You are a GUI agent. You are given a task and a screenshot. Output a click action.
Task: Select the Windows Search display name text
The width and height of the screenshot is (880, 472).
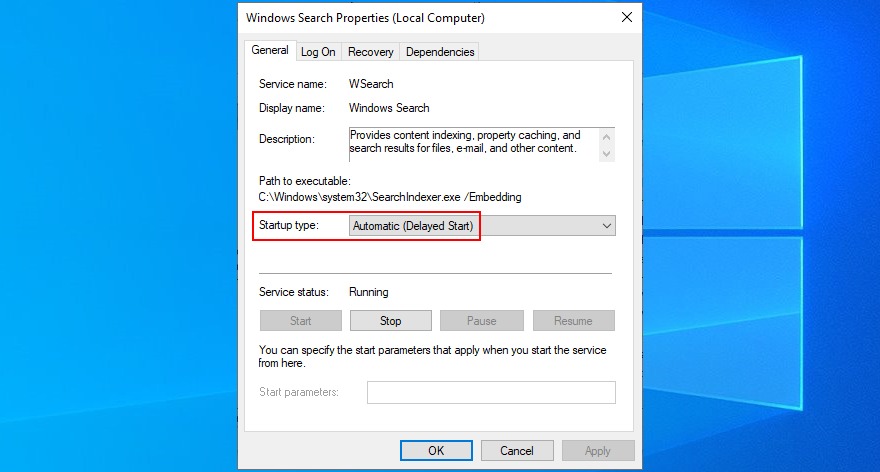(389, 108)
